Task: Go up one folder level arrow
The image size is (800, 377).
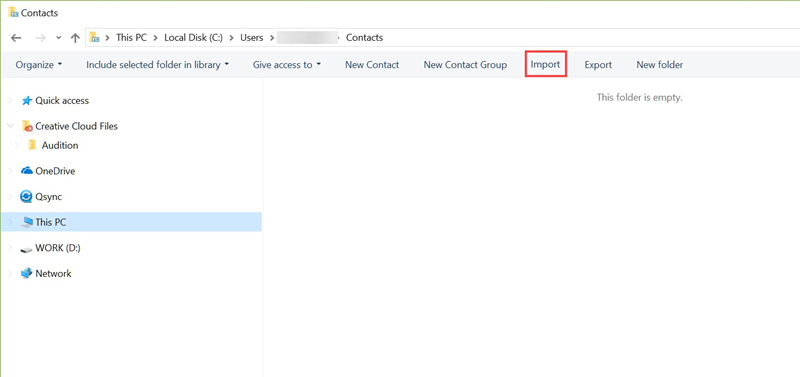Action: point(76,38)
